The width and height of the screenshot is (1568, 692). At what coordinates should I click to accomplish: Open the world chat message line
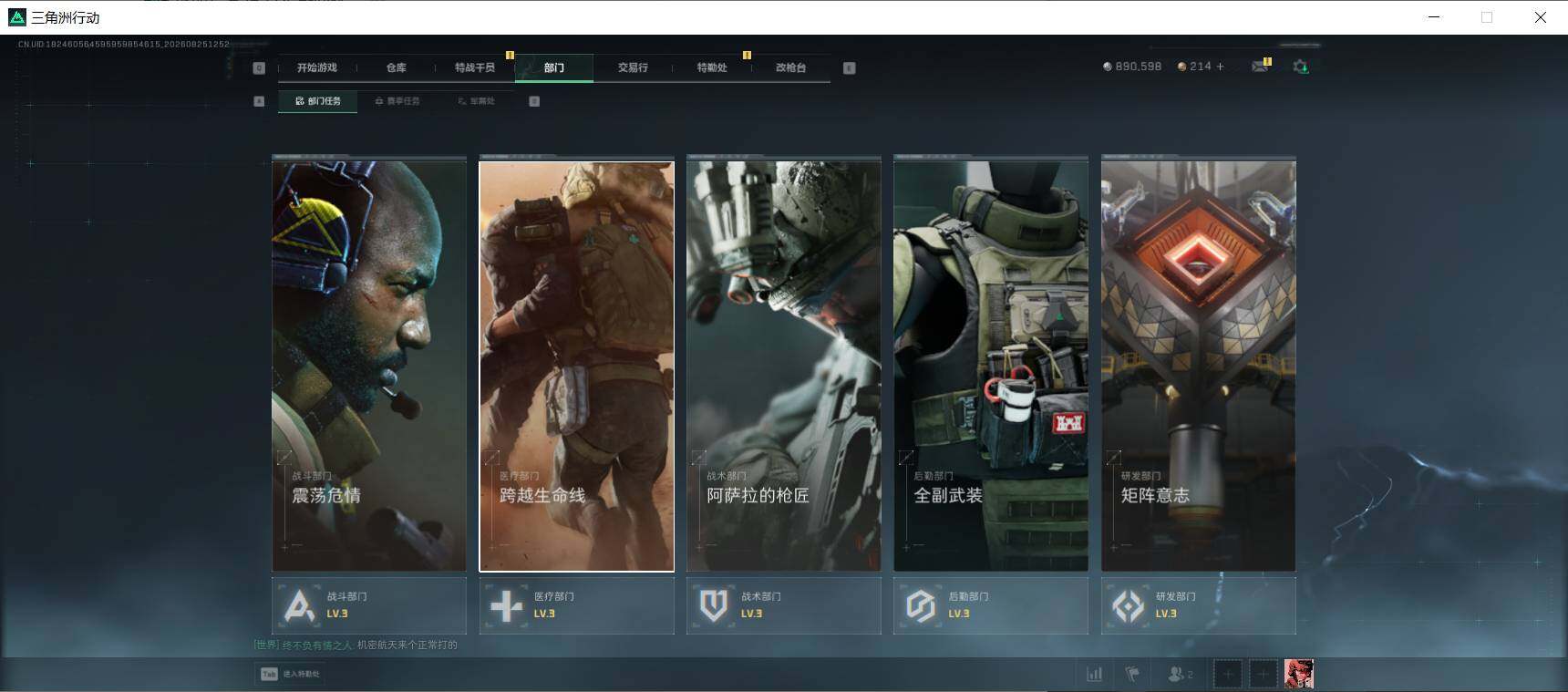tap(356, 645)
